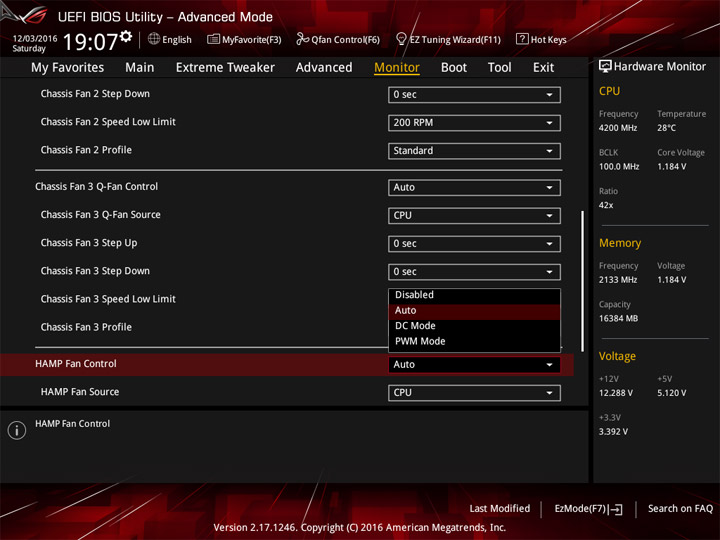Click the EzMode exit arrow icon
This screenshot has height=540, width=720.
click(x=616, y=509)
